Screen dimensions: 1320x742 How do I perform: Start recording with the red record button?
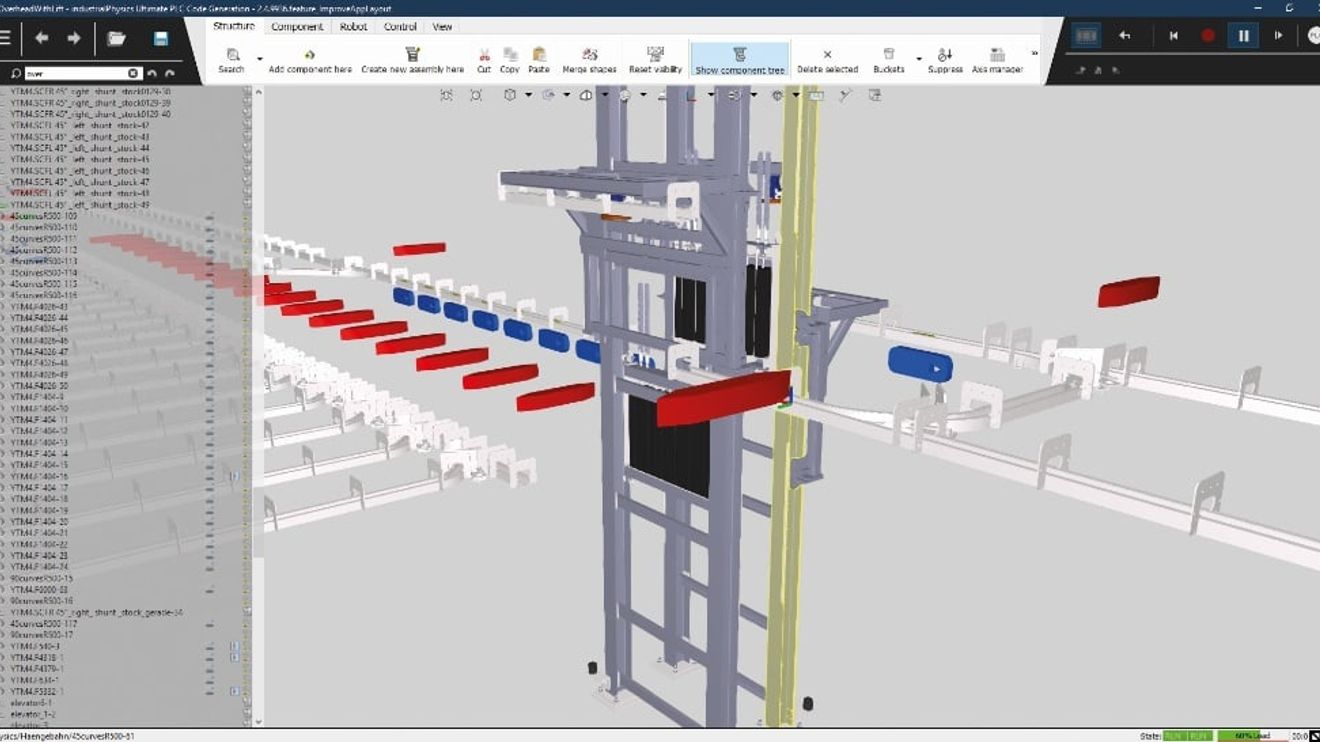[1208, 36]
